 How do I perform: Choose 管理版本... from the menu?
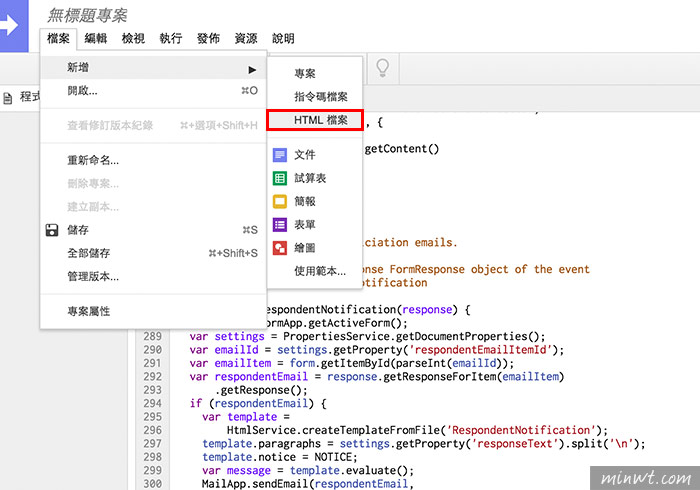coord(153,276)
